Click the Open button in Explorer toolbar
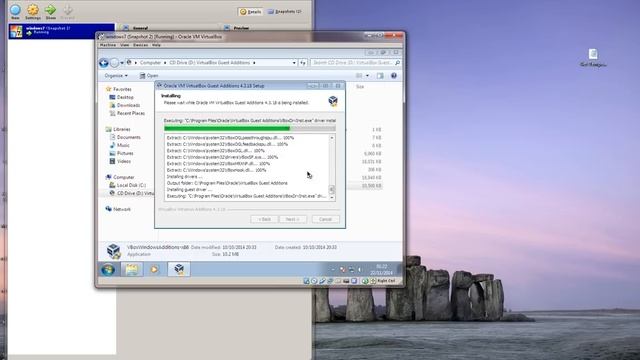Image resolution: width=640 pixels, height=360 pixels. (x=149, y=76)
